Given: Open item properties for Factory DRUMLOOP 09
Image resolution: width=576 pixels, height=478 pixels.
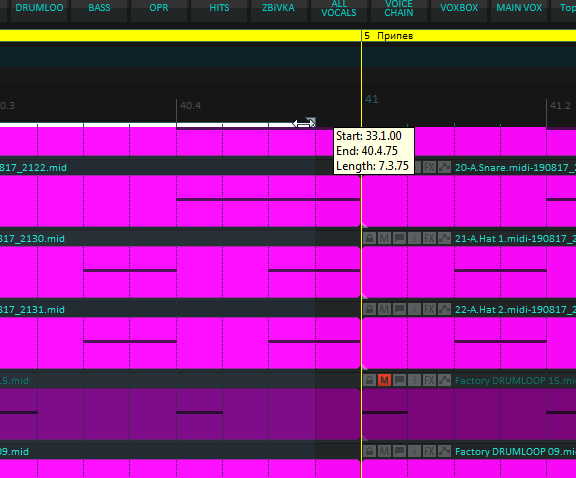Looking at the screenshot, I should pos(414,451).
